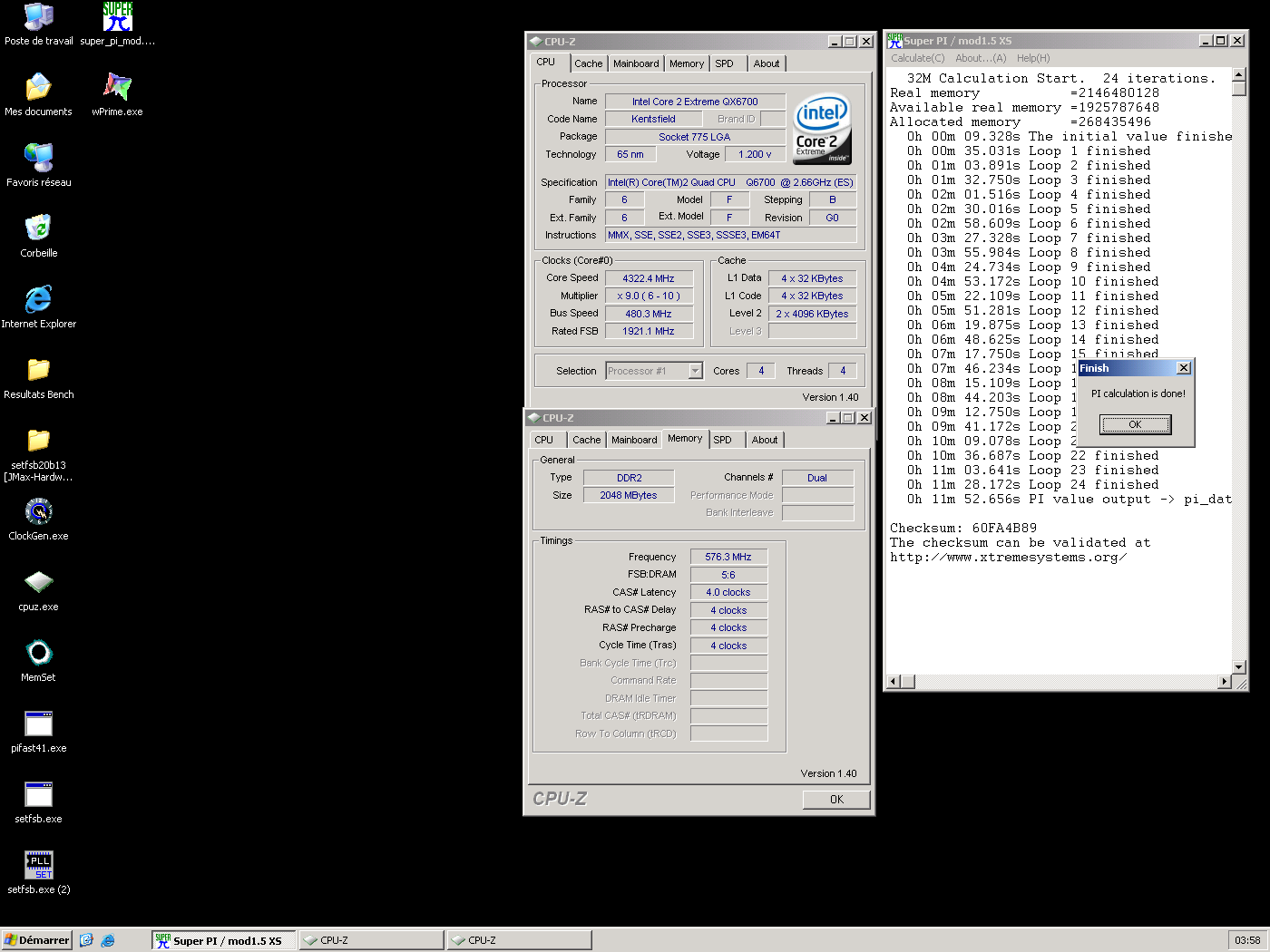This screenshot has height=952, width=1270.
Task: Click Super PI horizontal scrollbar right arrow
Action: [x=1225, y=682]
